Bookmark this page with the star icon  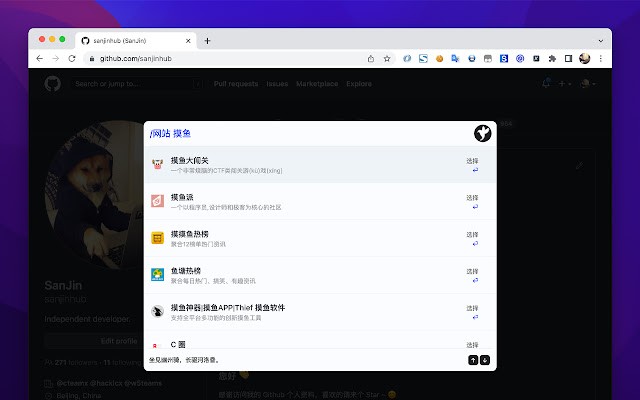(387, 58)
